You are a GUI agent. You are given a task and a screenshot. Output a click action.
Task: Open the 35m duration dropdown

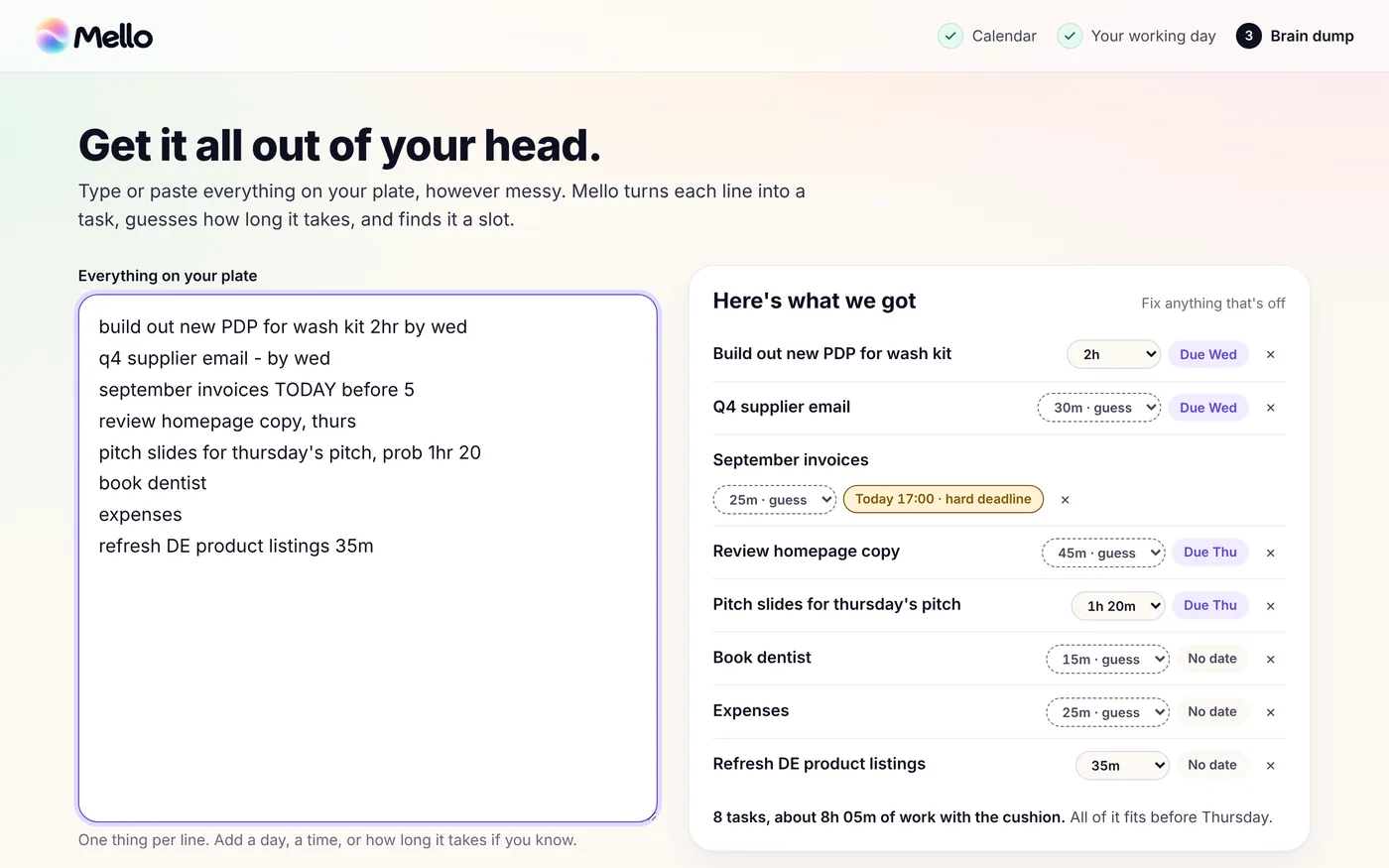pos(1122,765)
